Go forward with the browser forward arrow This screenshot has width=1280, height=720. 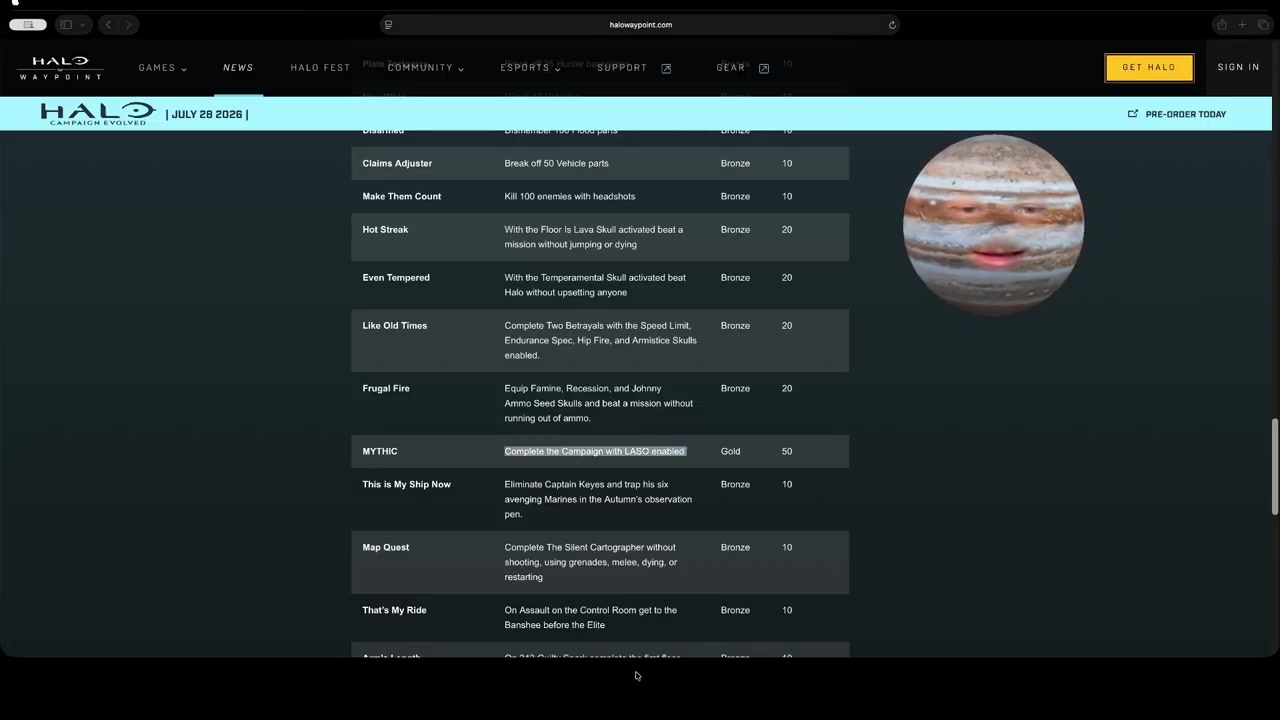click(128, 25)
